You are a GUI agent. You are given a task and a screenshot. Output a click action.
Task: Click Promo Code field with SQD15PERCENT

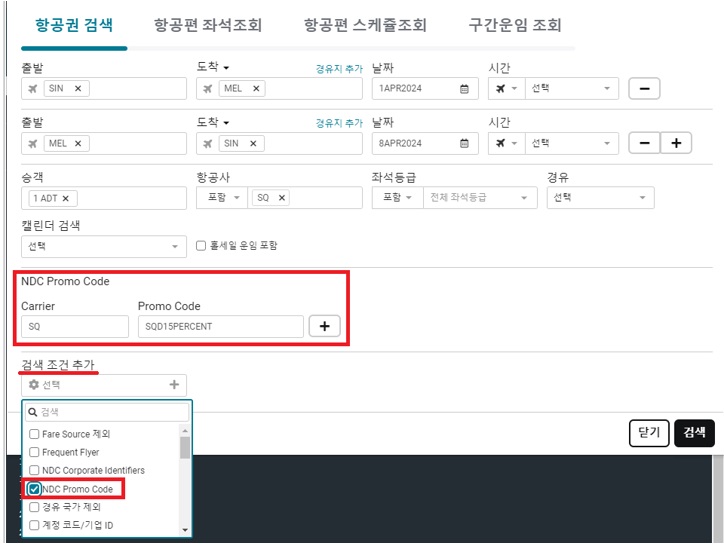tap(221, 327)
